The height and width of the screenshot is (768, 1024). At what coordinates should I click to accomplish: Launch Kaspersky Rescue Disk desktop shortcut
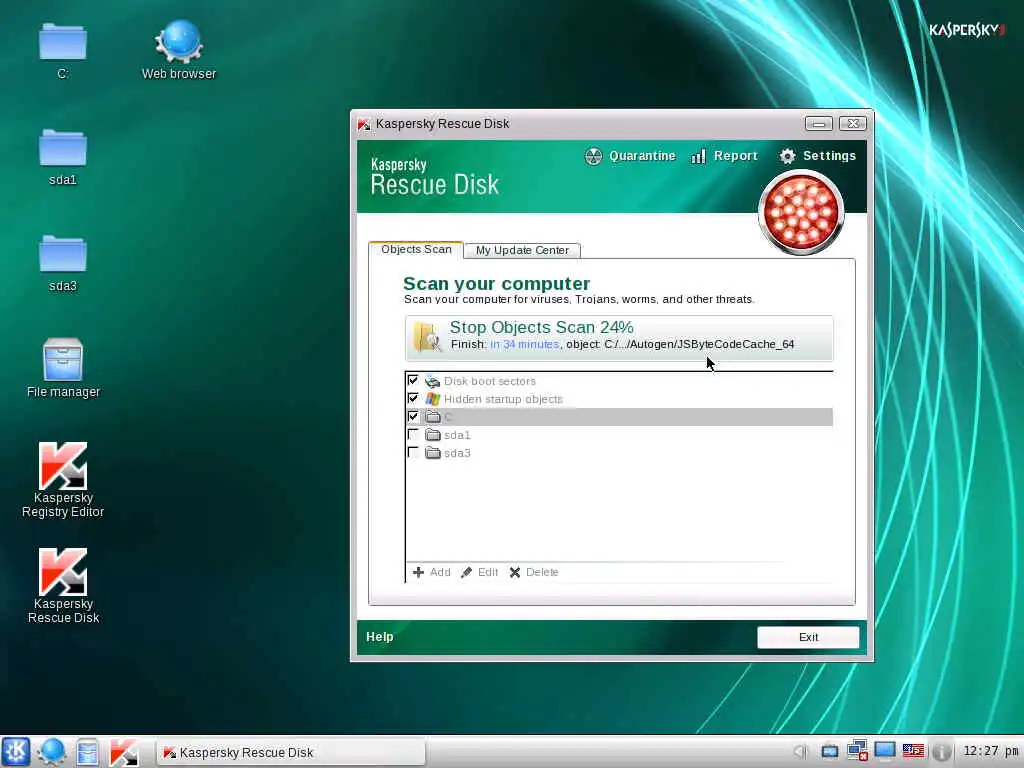point(63,586)
